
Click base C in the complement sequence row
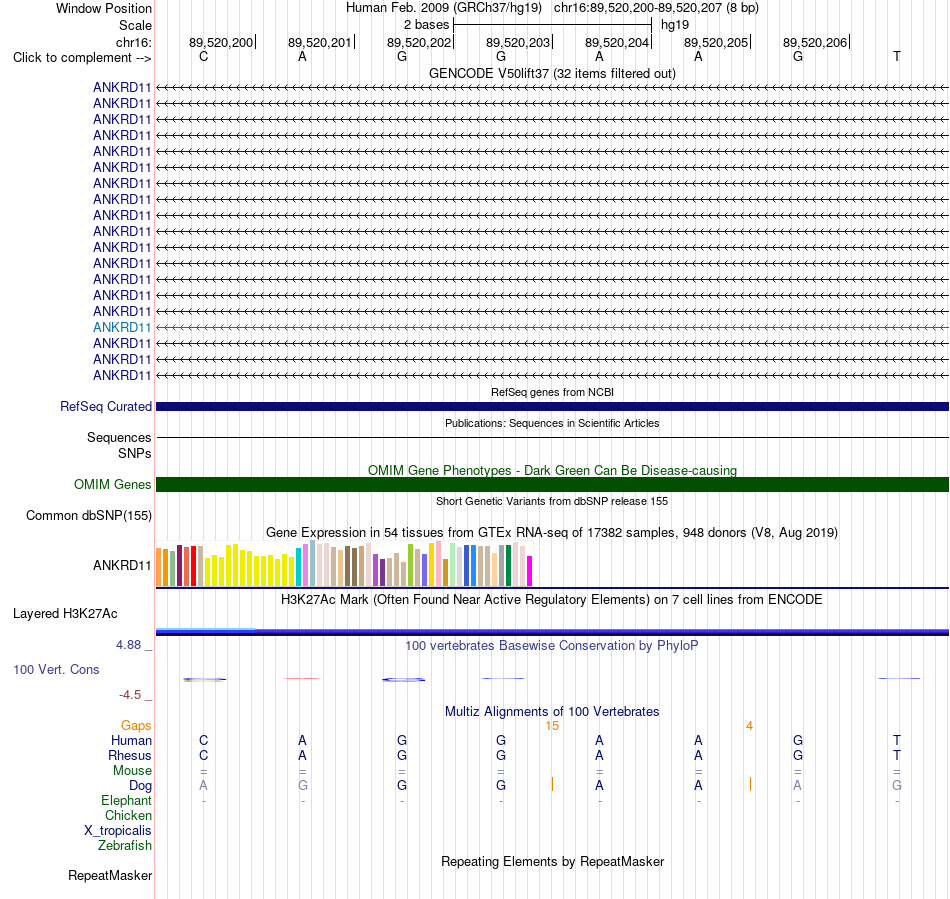tap(204, 56)
